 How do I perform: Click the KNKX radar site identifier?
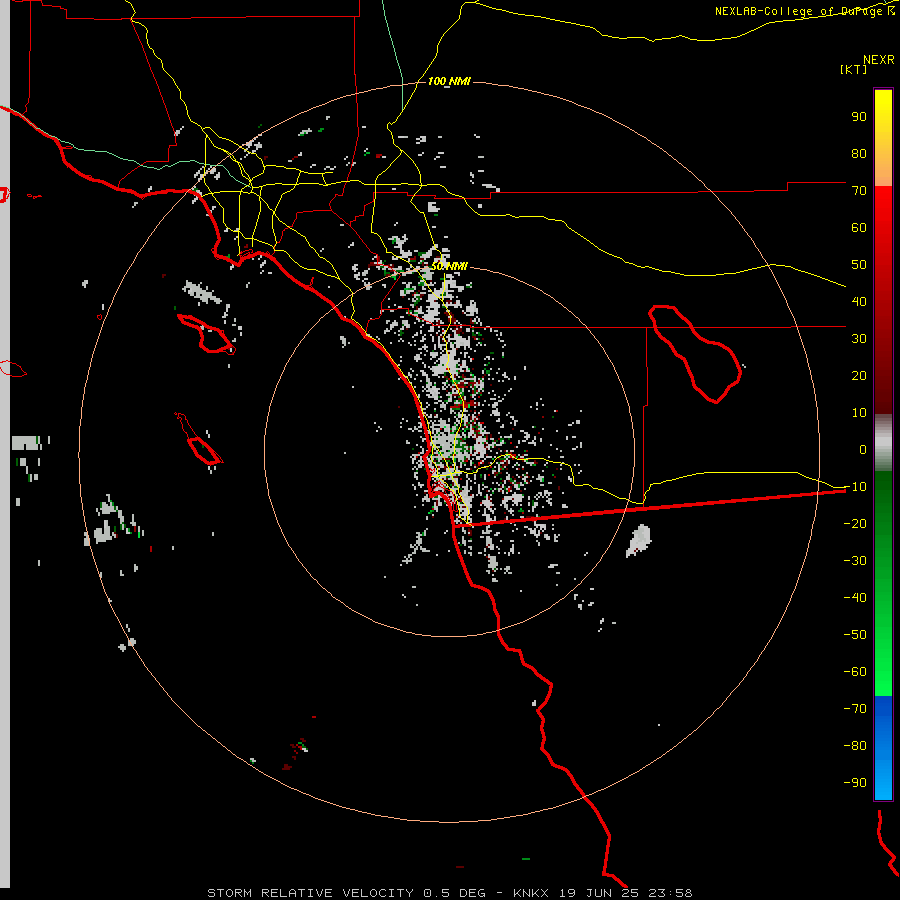click(x=531, y=893)
